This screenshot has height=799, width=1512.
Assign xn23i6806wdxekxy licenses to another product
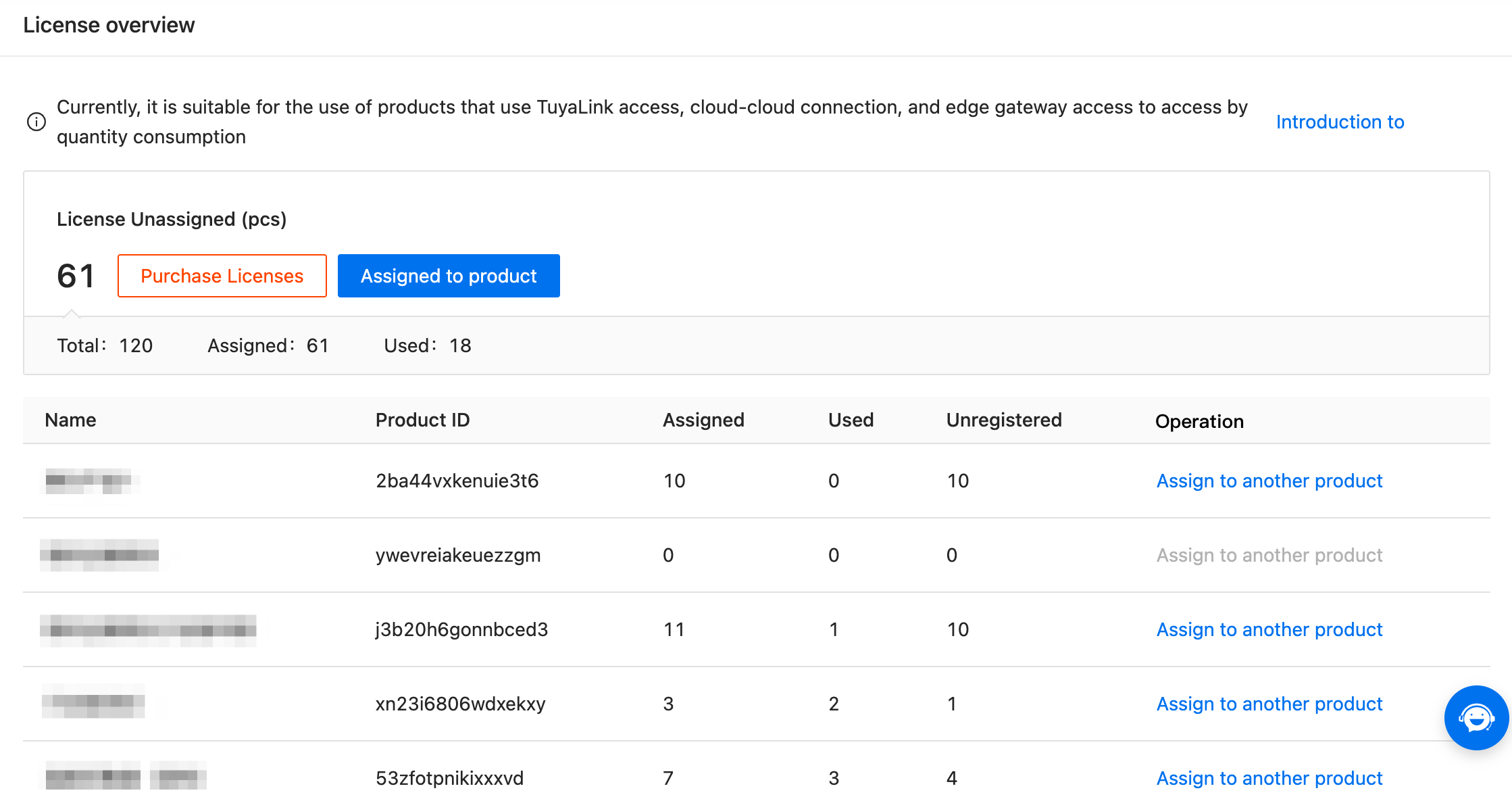[1269, 704]
